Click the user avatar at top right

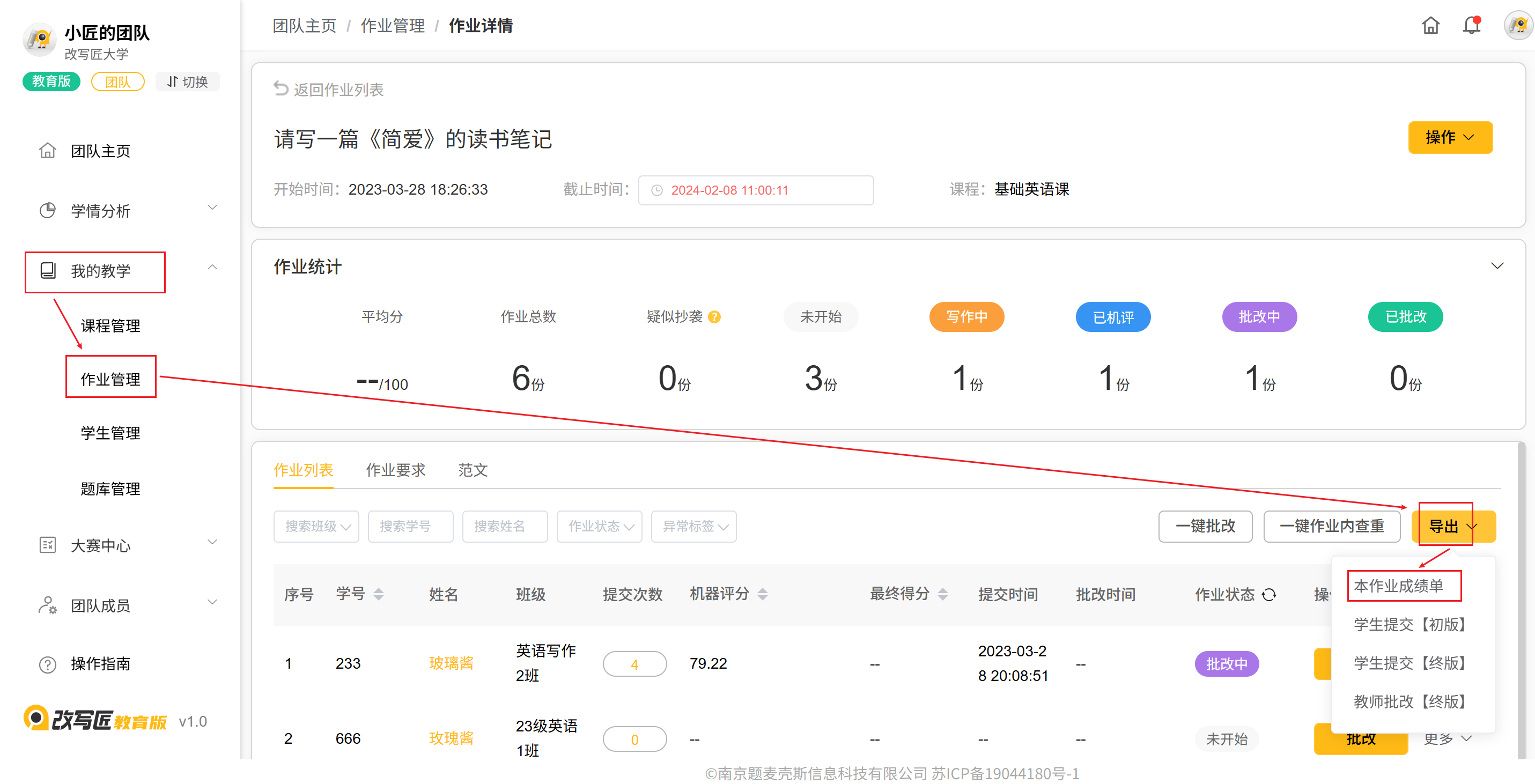click(1518, 26)
